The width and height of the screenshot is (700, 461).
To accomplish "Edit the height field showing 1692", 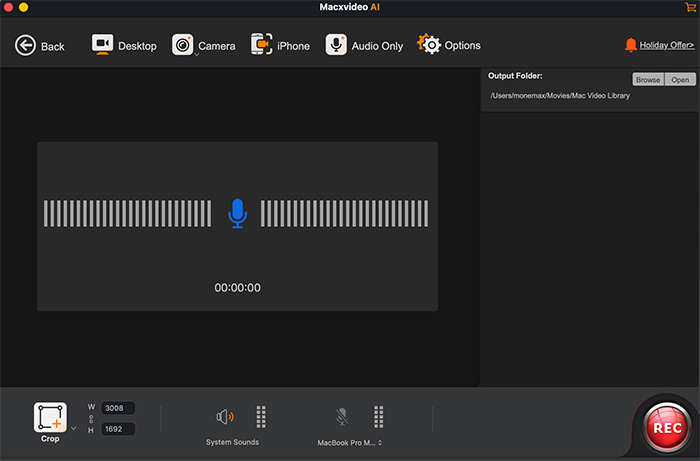I will pos(118,429).
